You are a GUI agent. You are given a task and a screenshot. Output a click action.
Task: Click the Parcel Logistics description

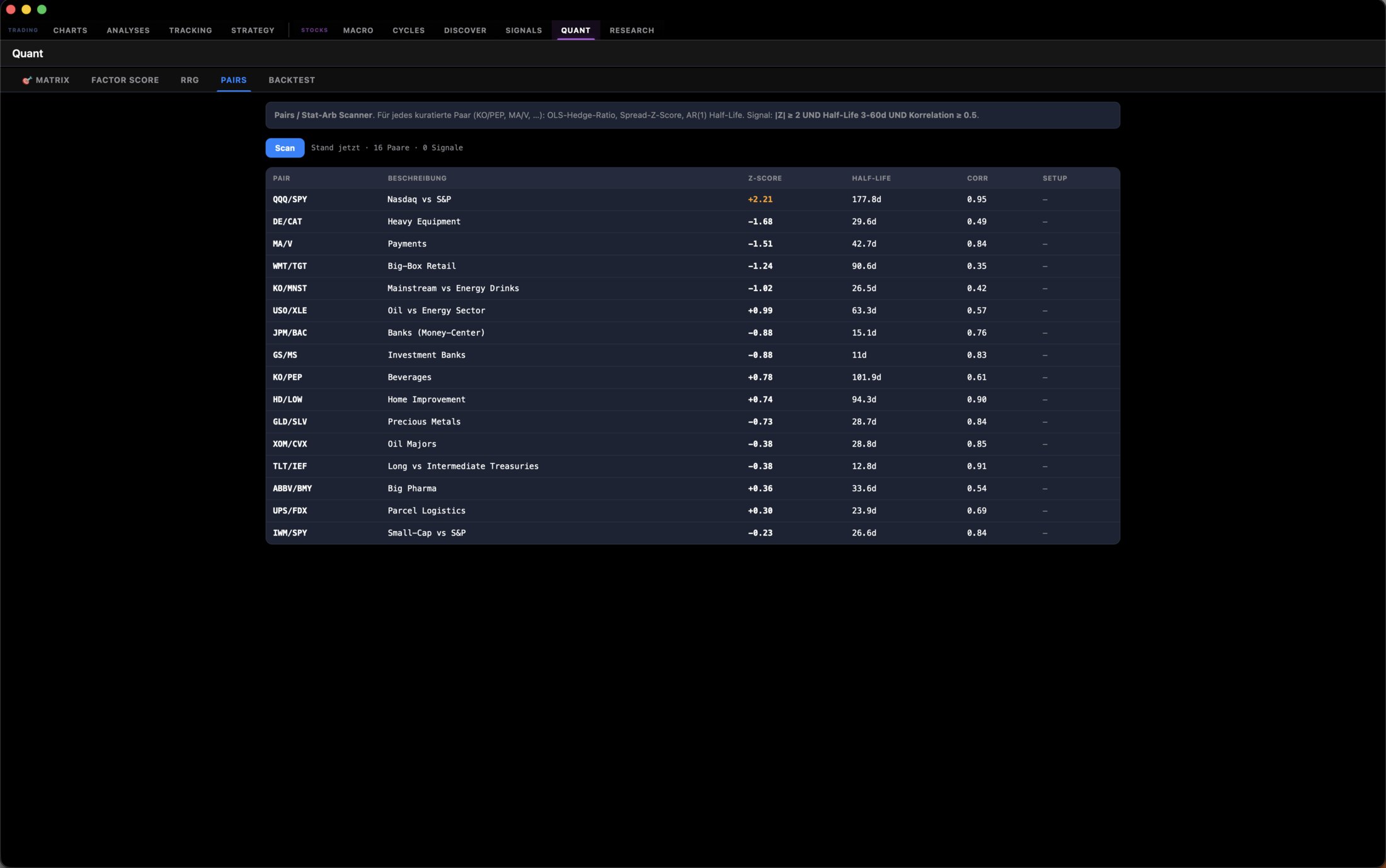pos(427,511)
